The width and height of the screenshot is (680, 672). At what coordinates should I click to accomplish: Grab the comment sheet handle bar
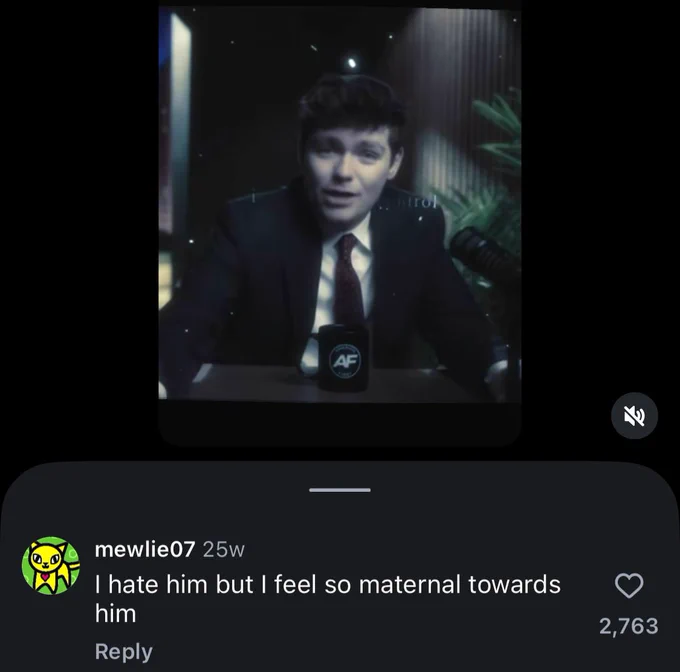340,490
